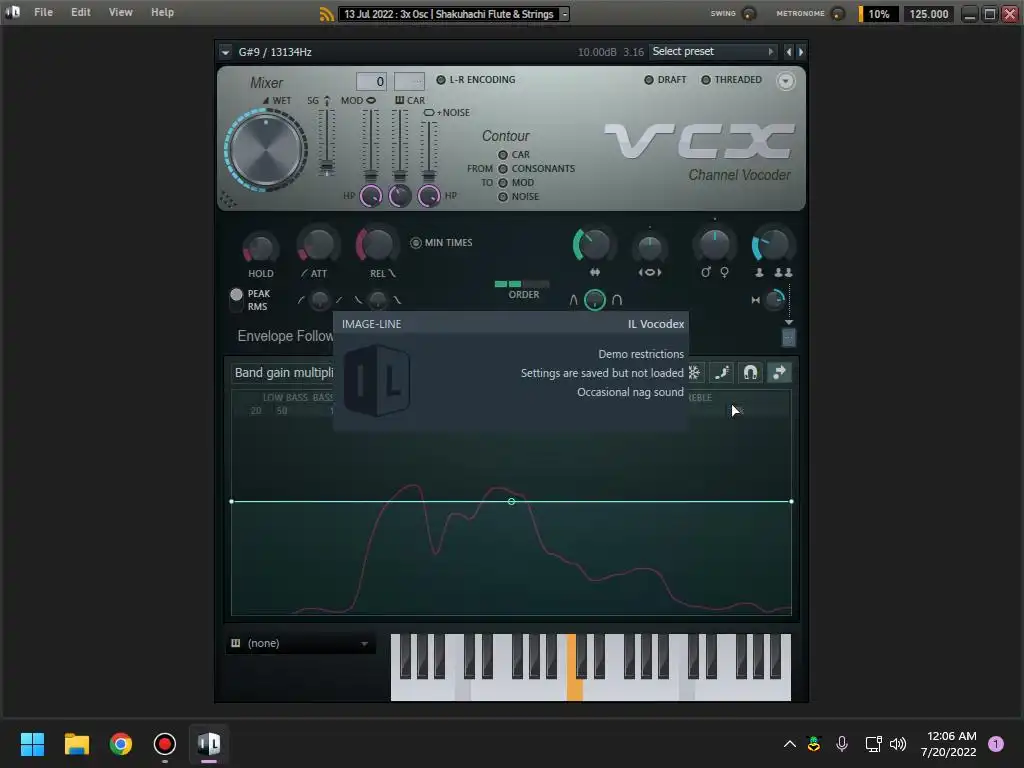Click the IL Vocodex title in the popup

coord(656,324)
